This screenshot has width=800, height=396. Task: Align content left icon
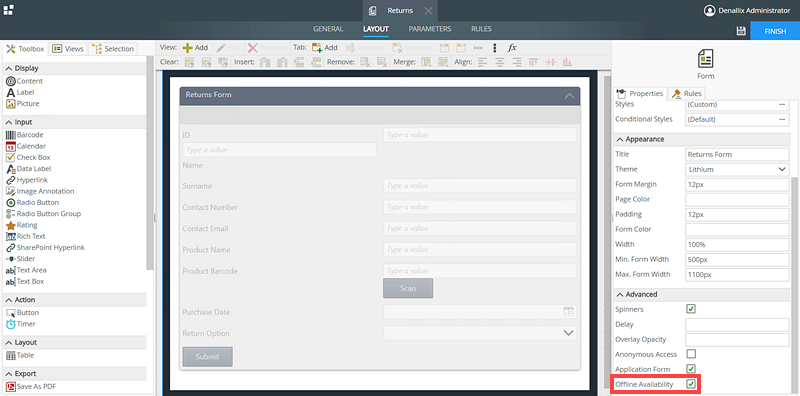tap(483, 62)
